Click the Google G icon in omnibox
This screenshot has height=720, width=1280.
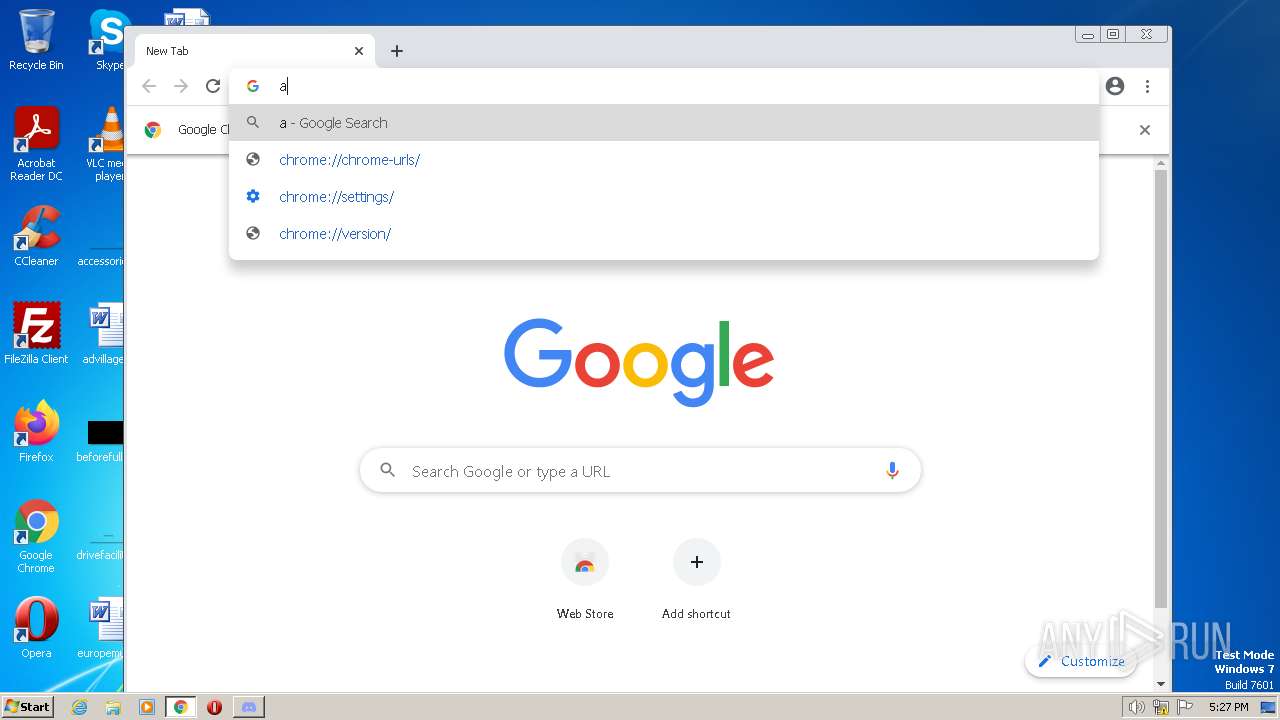click(253, 86)
